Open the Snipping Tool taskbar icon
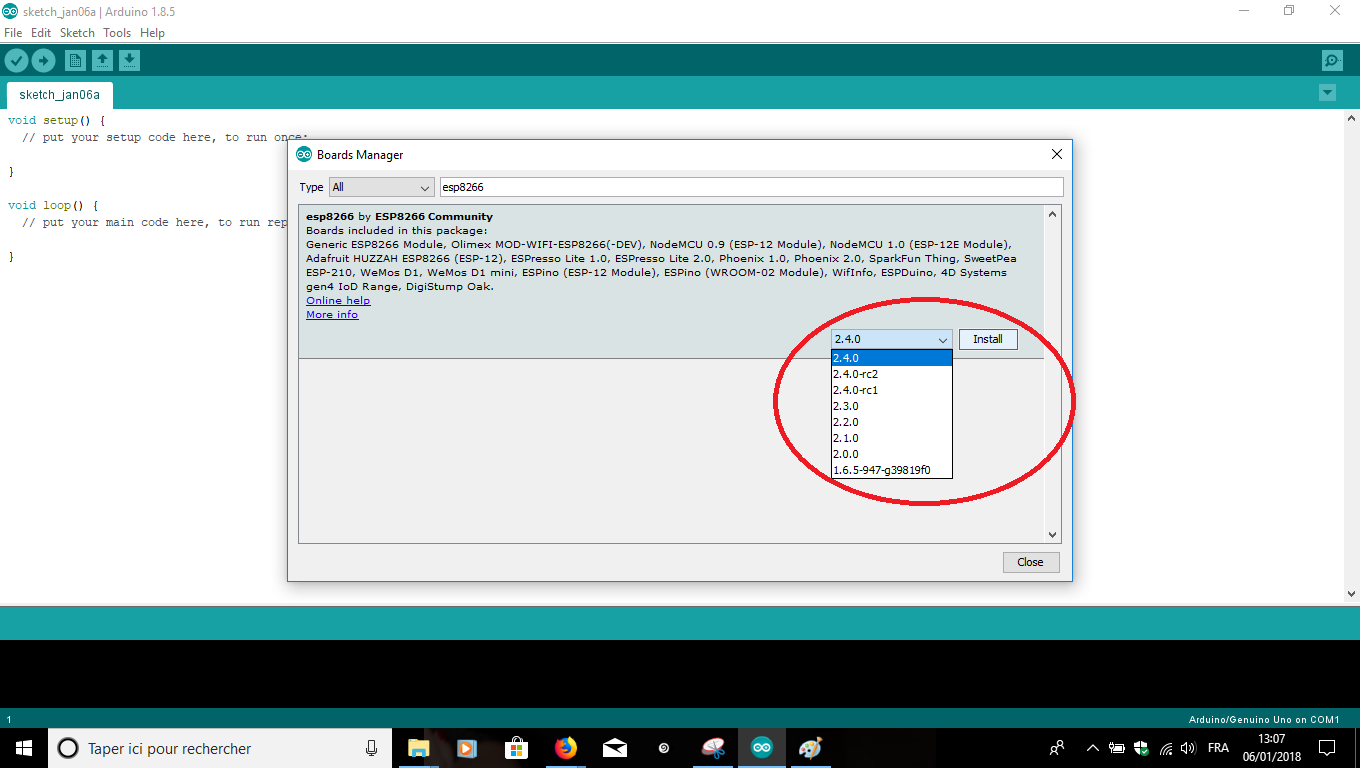This screenshot has height=768, width=1360. (713, 748)
